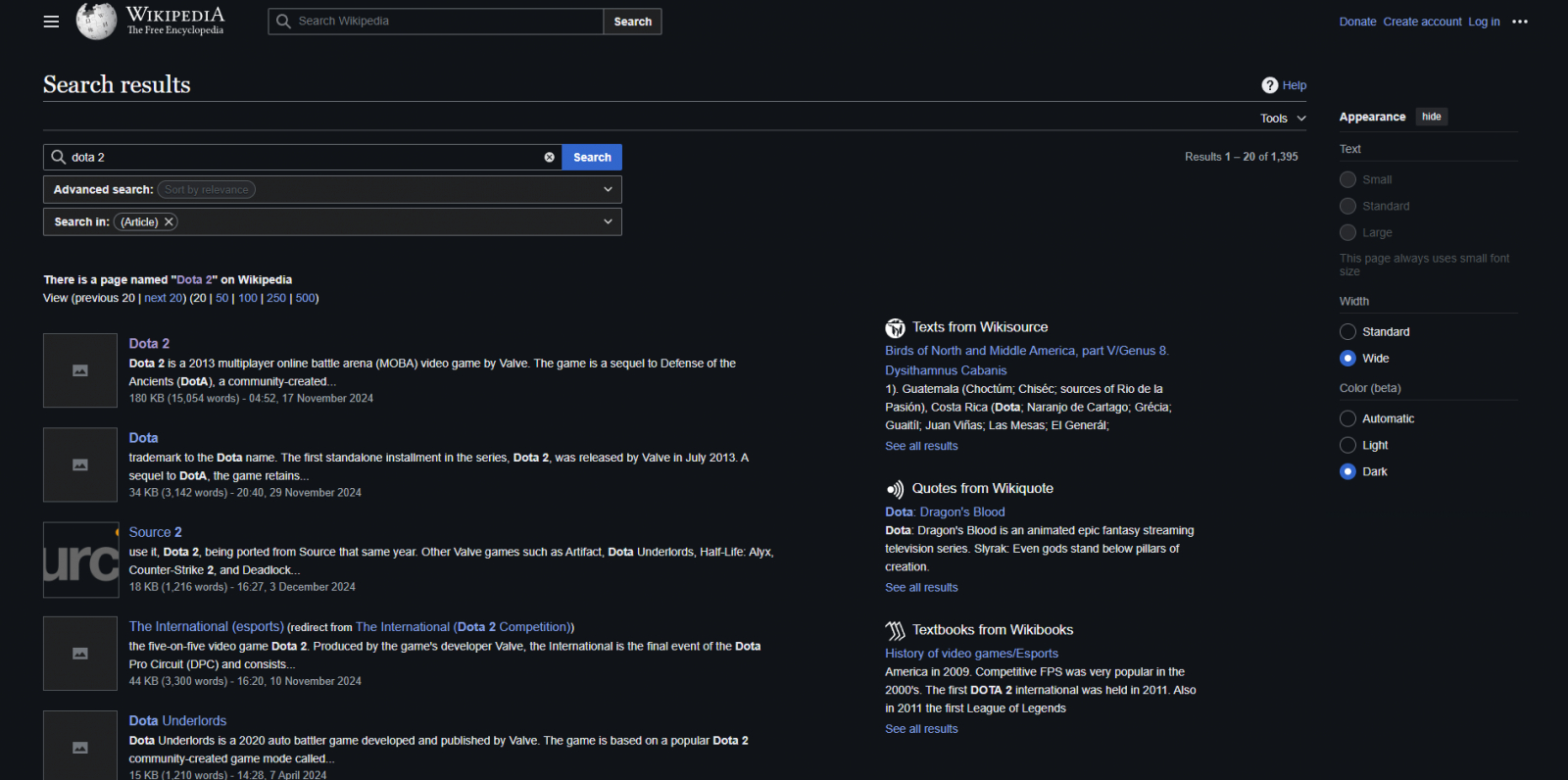This screenshot has height=780, width=1568.
Task: Click the Log in link
Action: coord(1484,22)
